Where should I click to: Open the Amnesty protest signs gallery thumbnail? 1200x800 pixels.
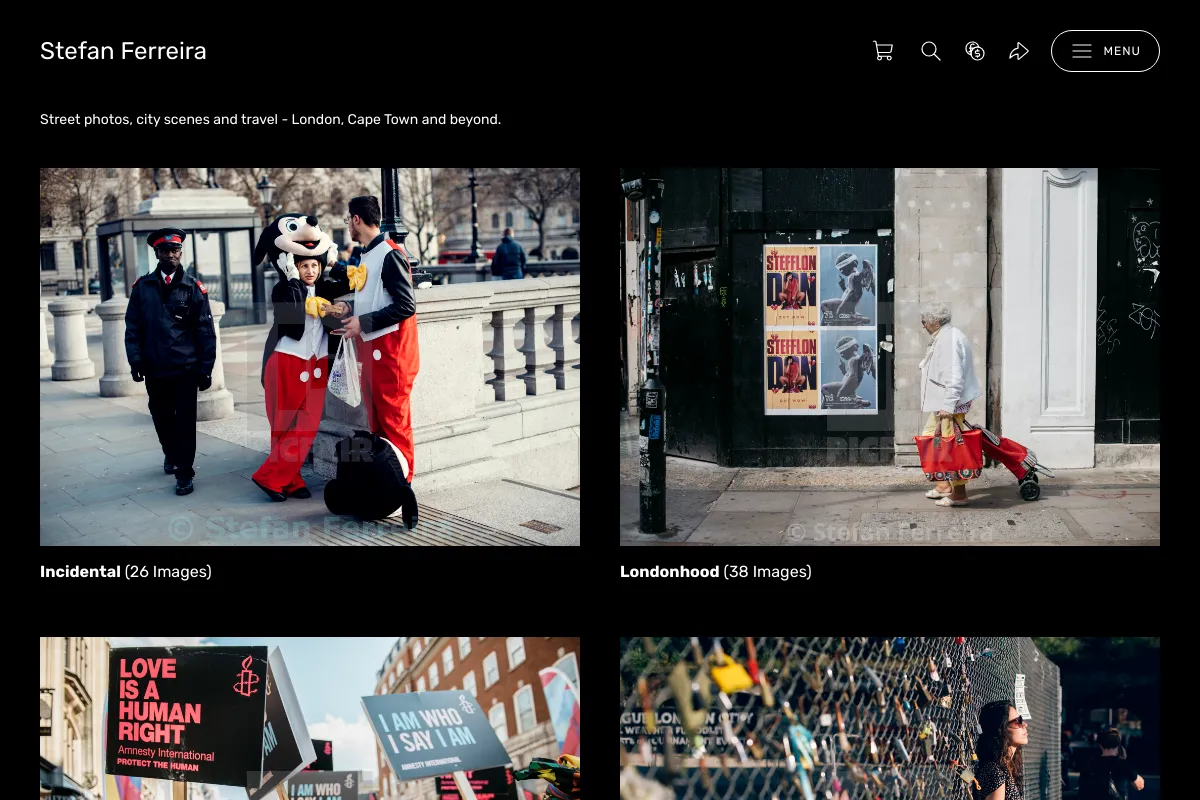310,719
